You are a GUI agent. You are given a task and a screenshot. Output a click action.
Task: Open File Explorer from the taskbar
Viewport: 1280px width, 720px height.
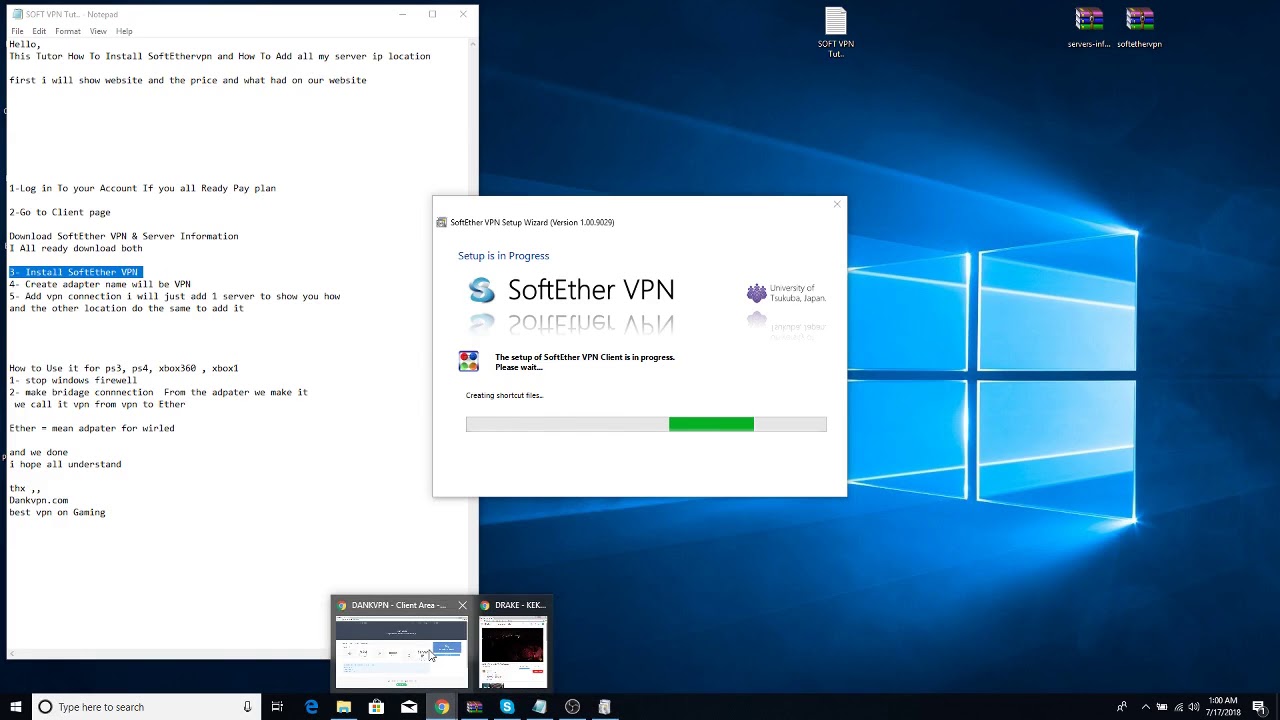(x=344, y=707)
